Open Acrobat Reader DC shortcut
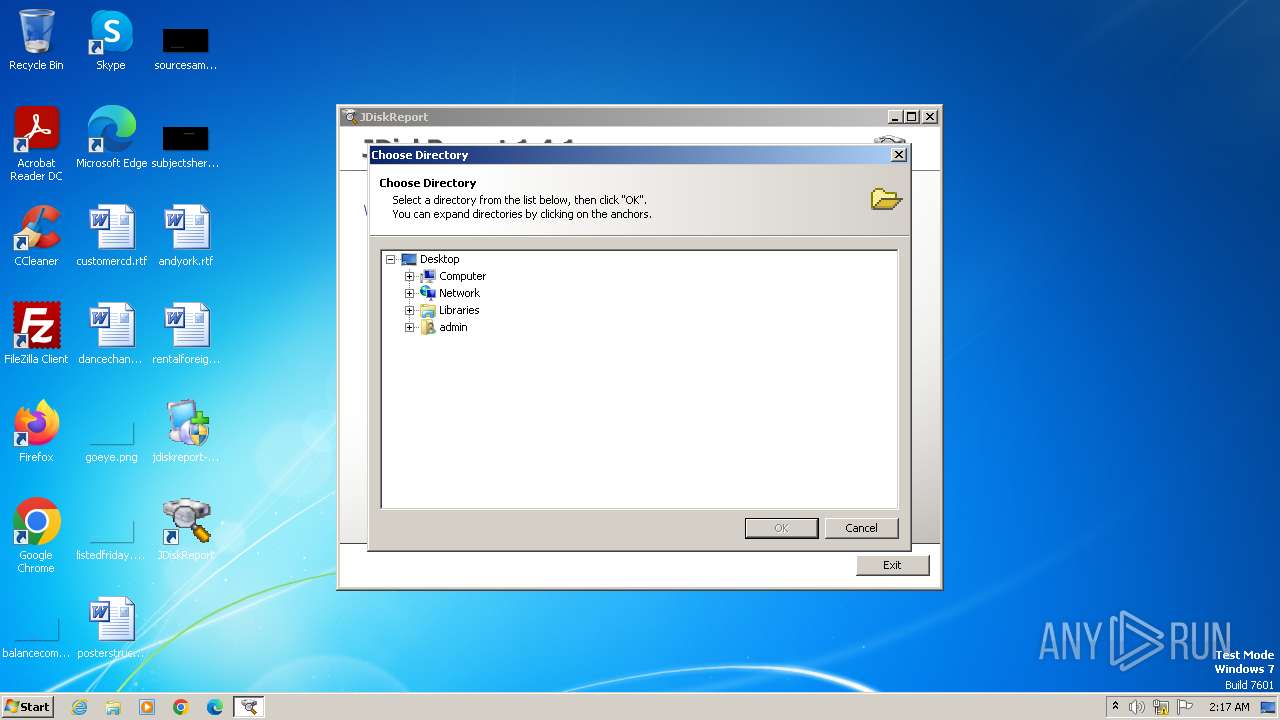Viewport: 1280px width, 720px height. [x=36, y=144]
